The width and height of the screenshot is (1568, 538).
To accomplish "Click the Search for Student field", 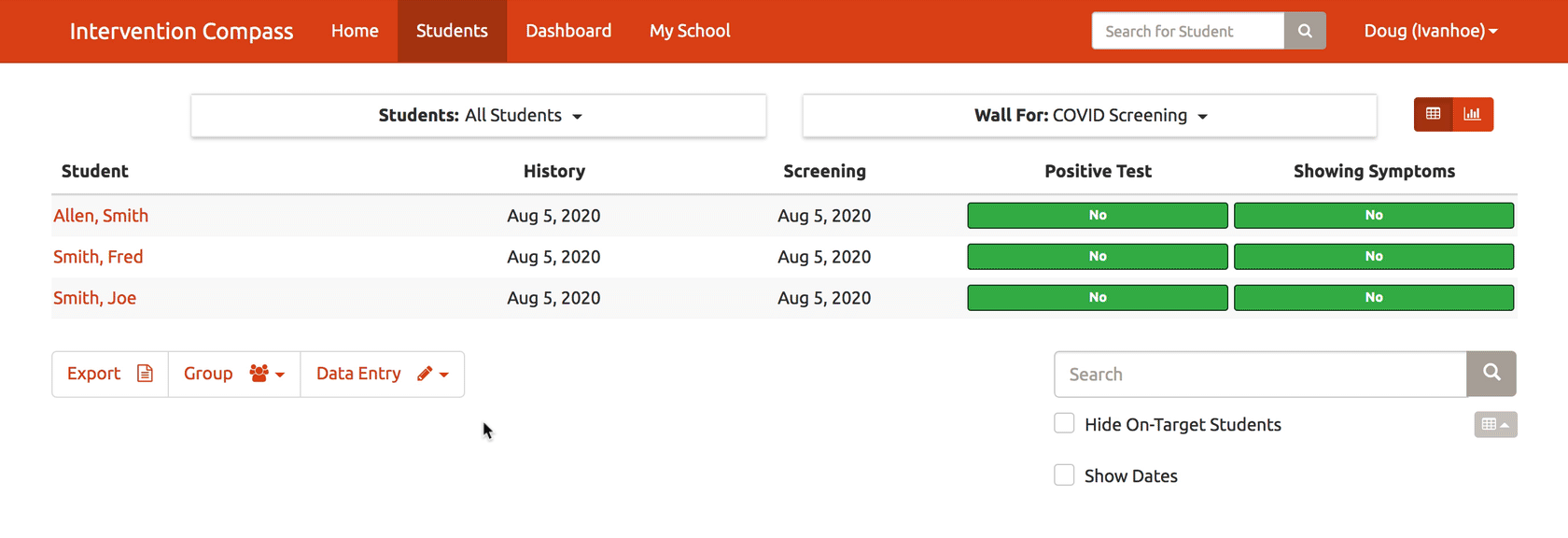I will (1188, 31).
